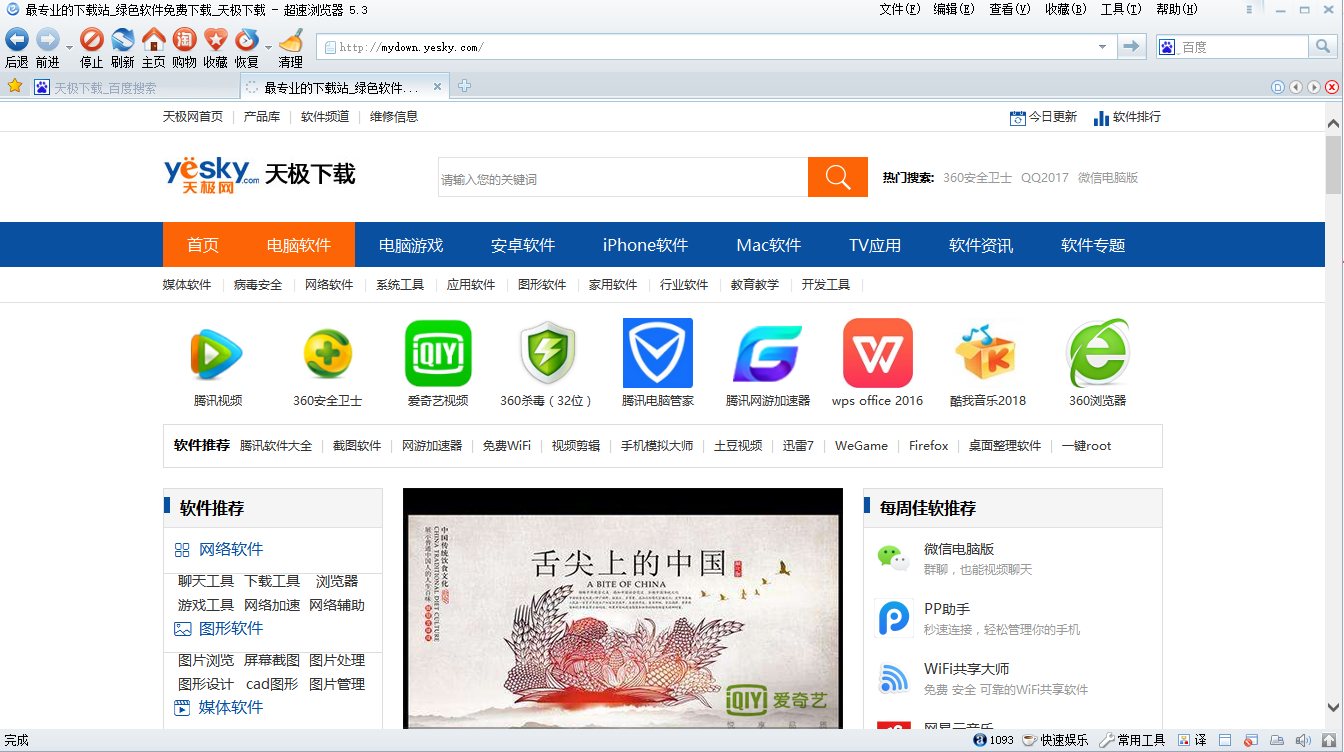The height and width of the screenshot is (752, 1344).
Task: Click the blue go arrow beside the address bar
Action: coord(1132,46)
